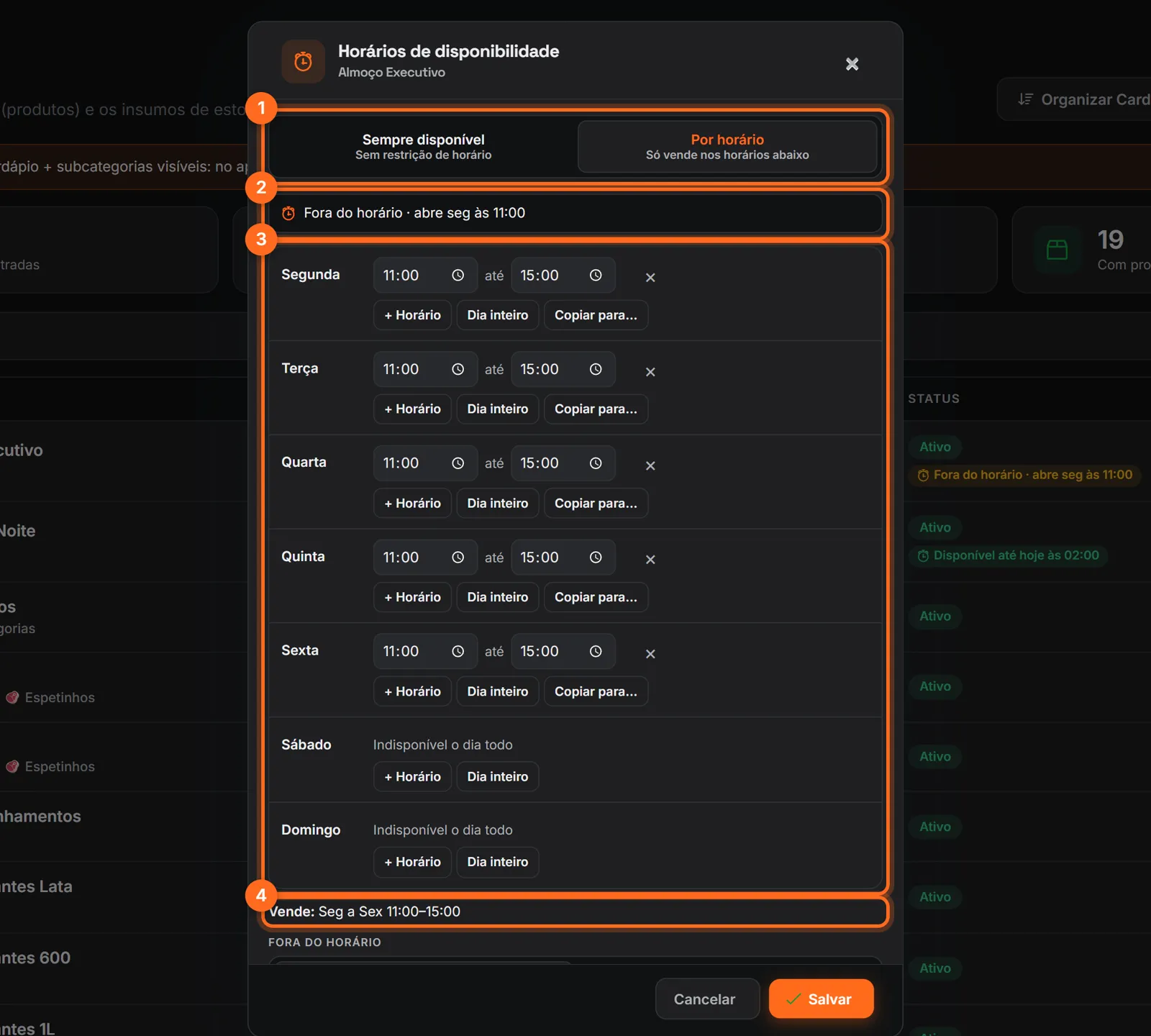
Task: Save the availability schedule with Salvar
Action: point(821,999)
